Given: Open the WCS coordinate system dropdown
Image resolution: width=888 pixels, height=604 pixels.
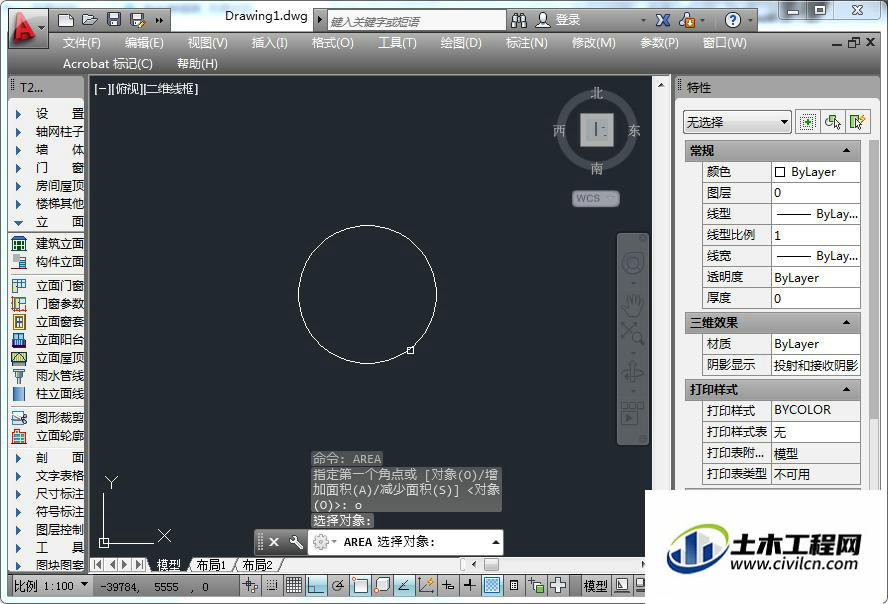Looking at the screenshot, I should (x=596, y=198).
